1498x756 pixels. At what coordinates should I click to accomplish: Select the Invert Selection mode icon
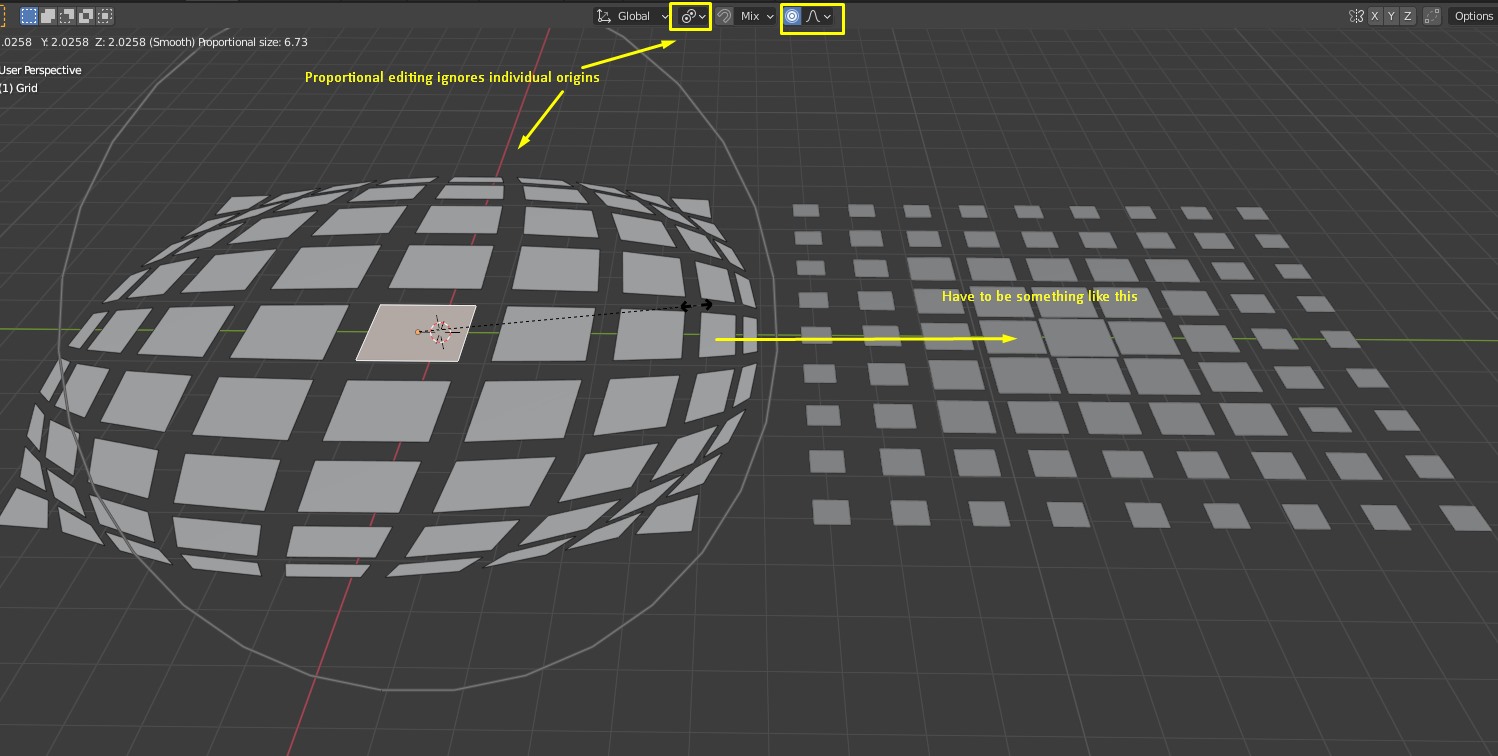(x=86, y=16)
